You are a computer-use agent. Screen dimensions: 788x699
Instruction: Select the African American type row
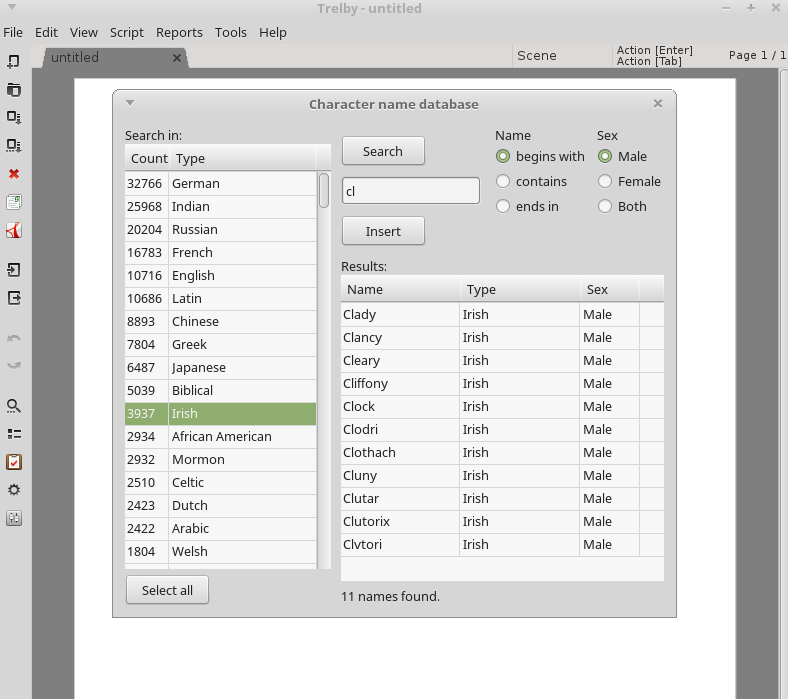221,436
